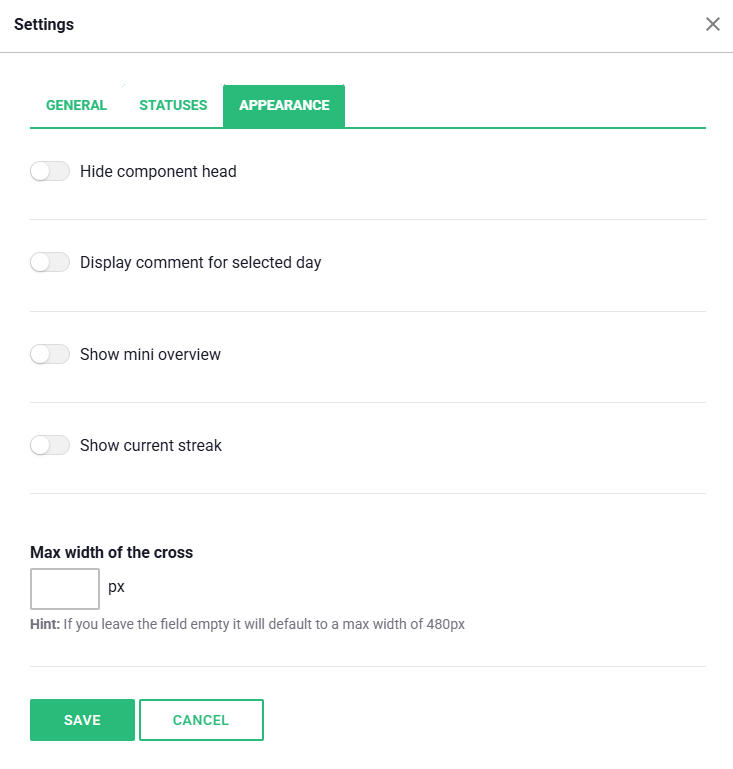The width and height of the screenshot is (733, 769).
Task: Close the Settings dialog with the X icon
Action: 713,24
